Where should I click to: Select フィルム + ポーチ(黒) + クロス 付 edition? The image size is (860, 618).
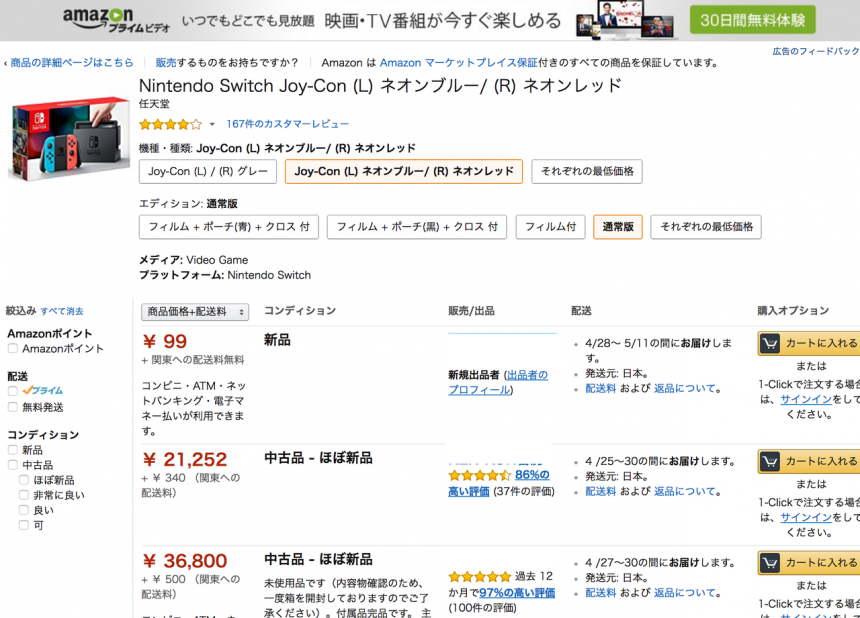click(x=417, y=227)
